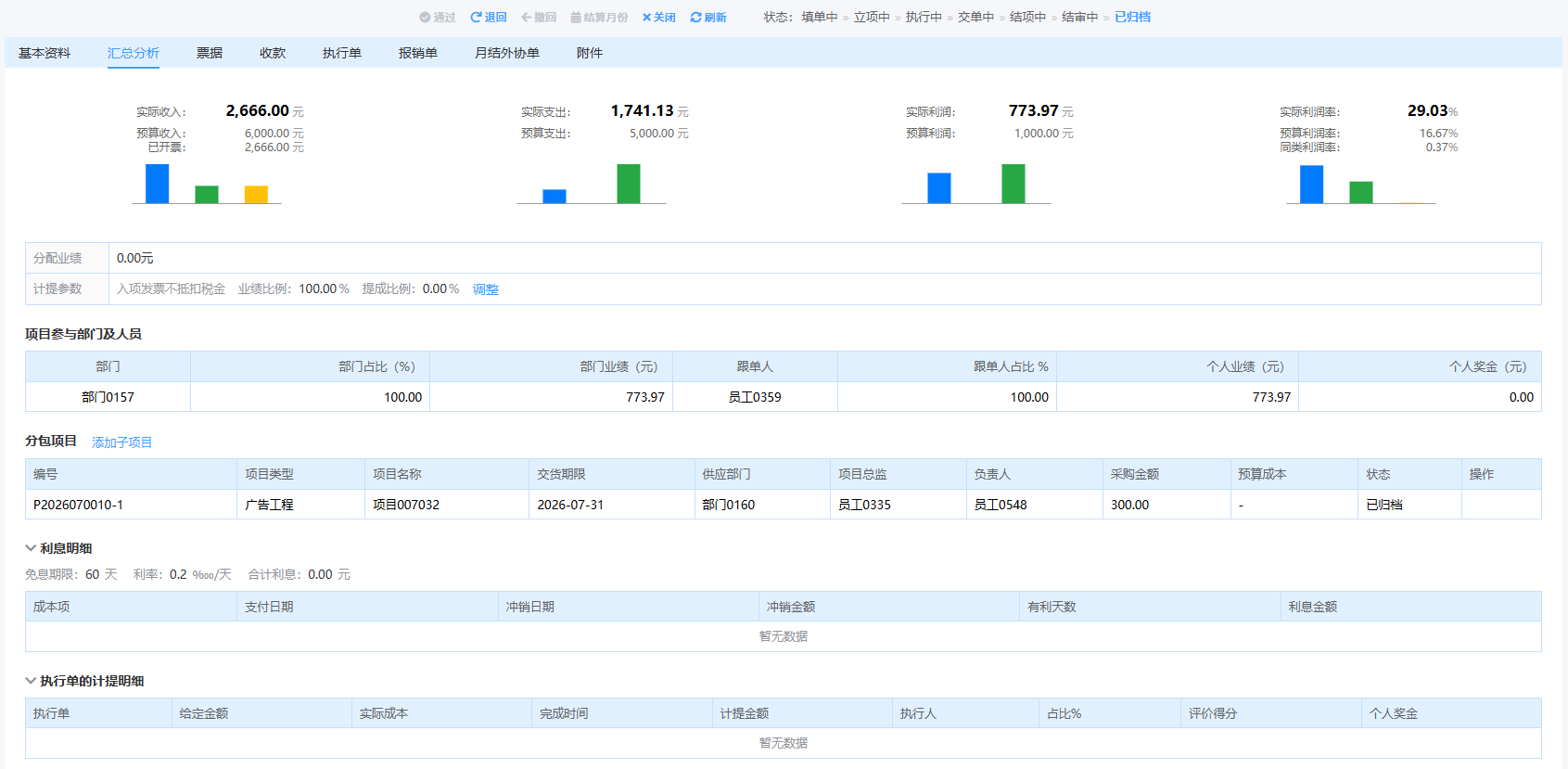This screenshot has height=769, width=1568.
Task: Click the 已归档 status step
Action: click(x=1132, y=18)
